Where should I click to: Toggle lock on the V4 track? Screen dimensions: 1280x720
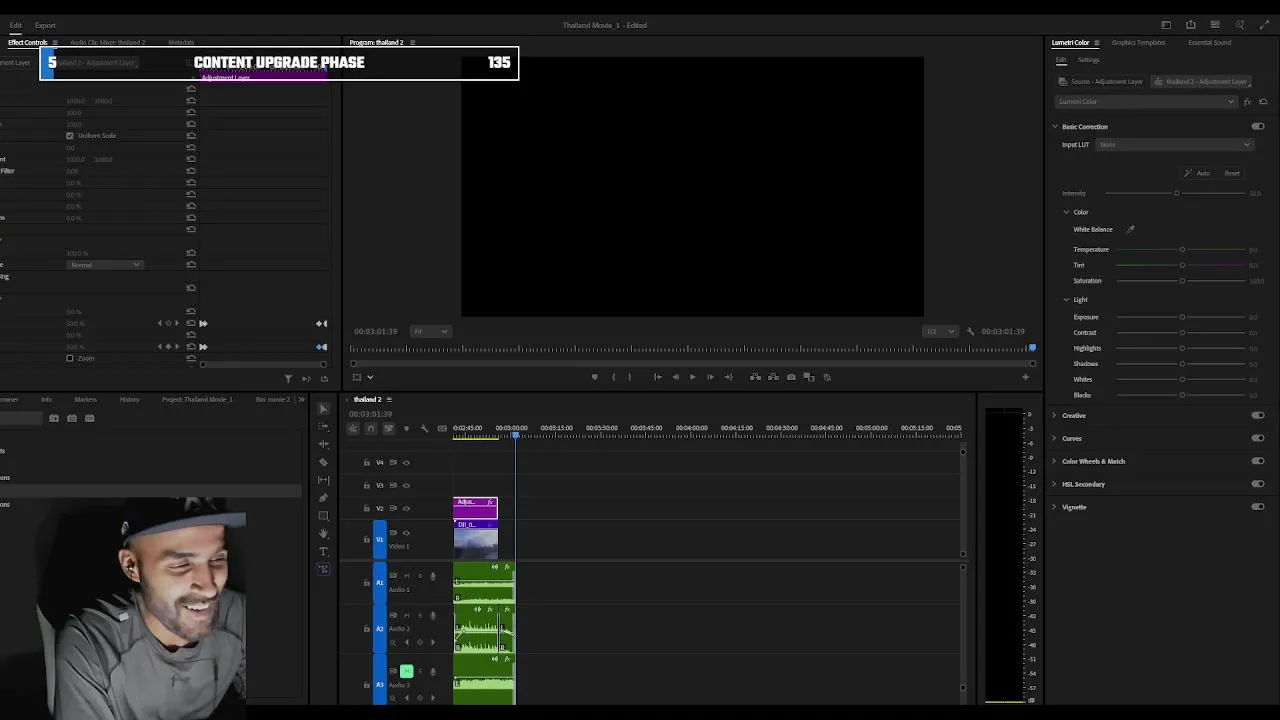click(366, 462)
